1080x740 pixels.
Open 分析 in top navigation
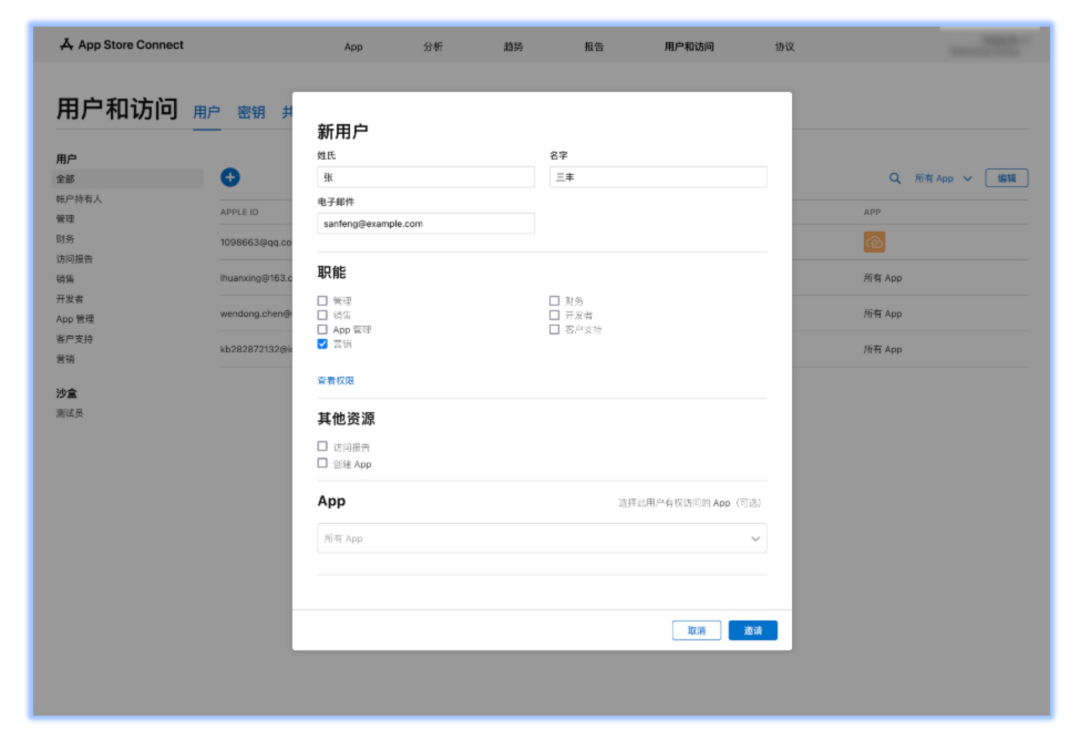tap(433, 47)
